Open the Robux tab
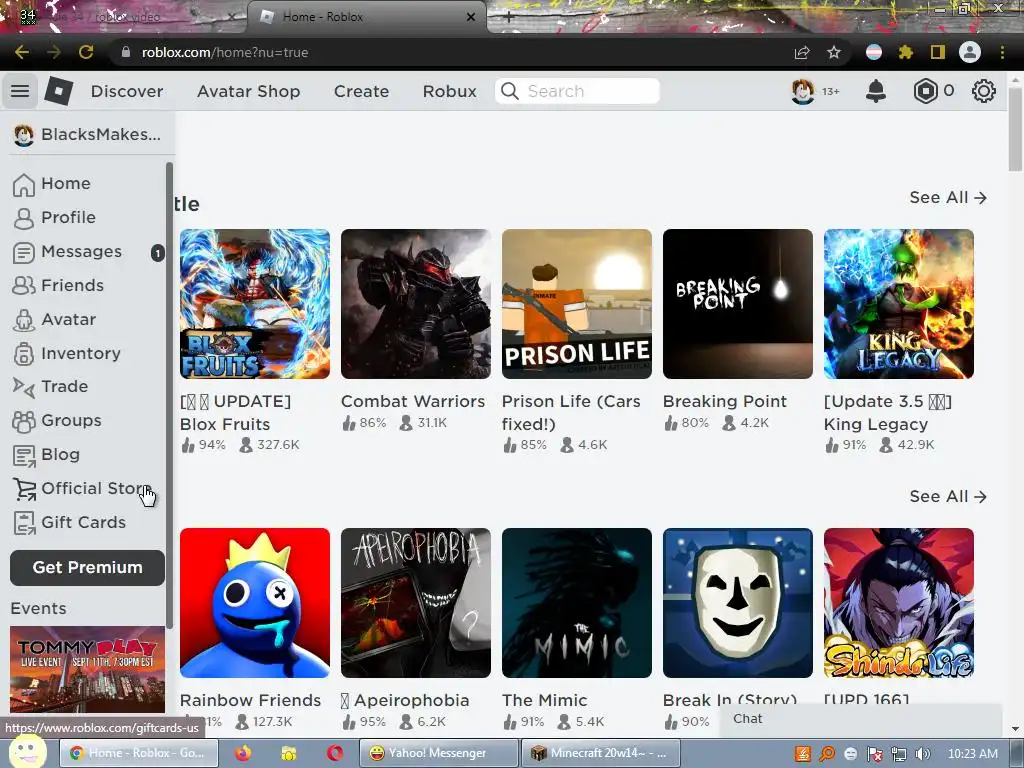The width and height of the screenshot is (1024, 768). coord(449,91)
